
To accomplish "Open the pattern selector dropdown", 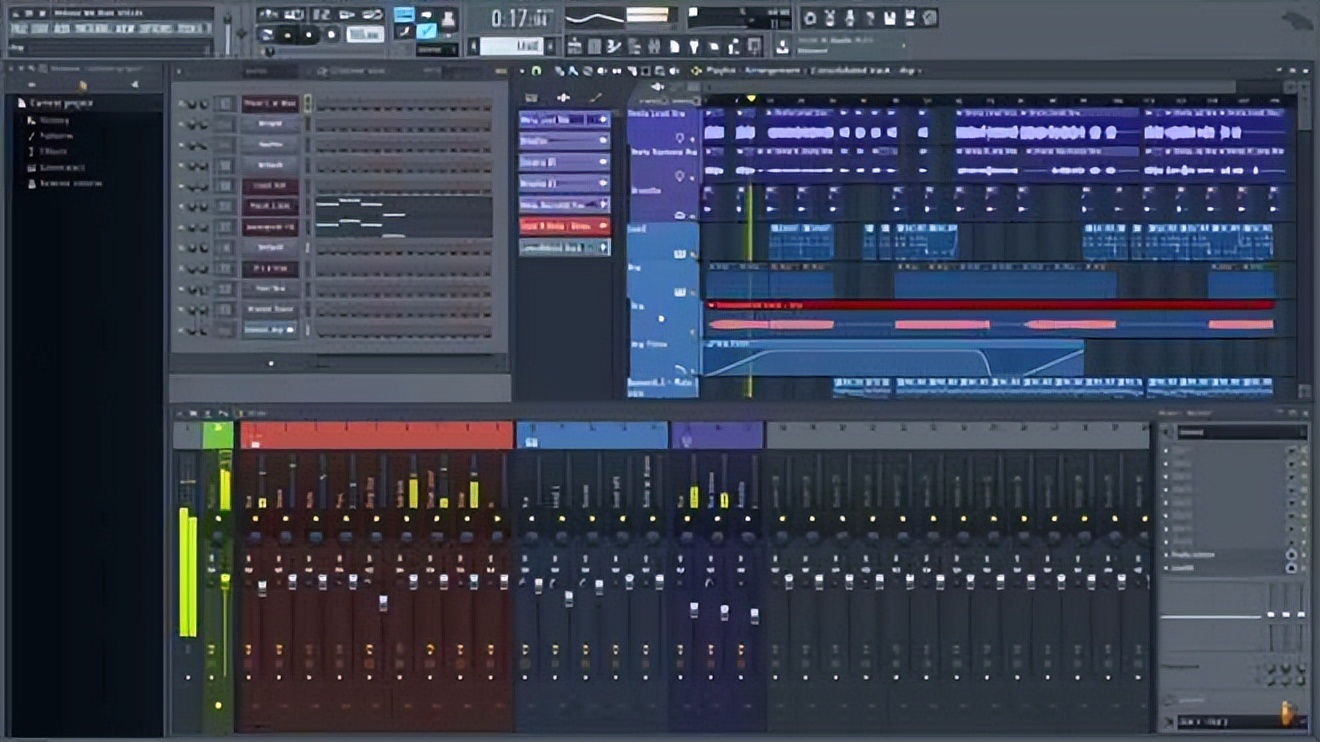I will (x=511, y=46).
